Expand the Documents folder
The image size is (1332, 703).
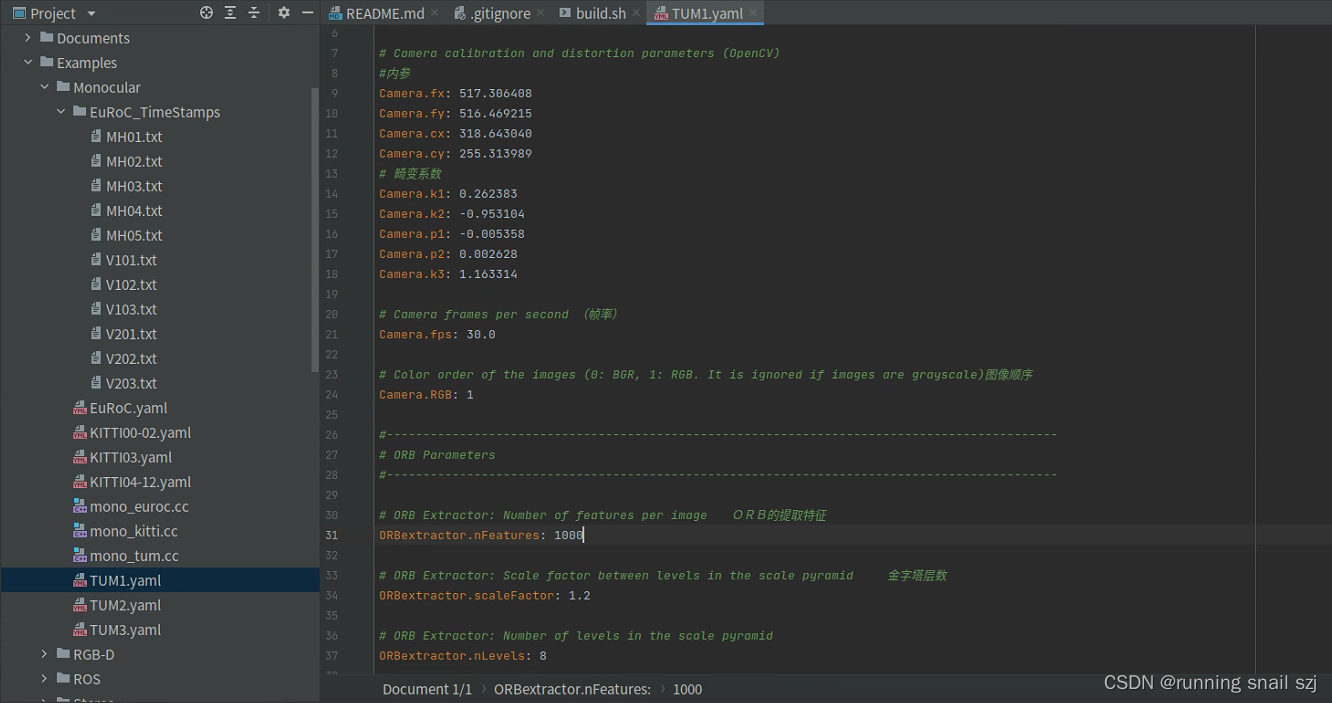tap(28, 38)
